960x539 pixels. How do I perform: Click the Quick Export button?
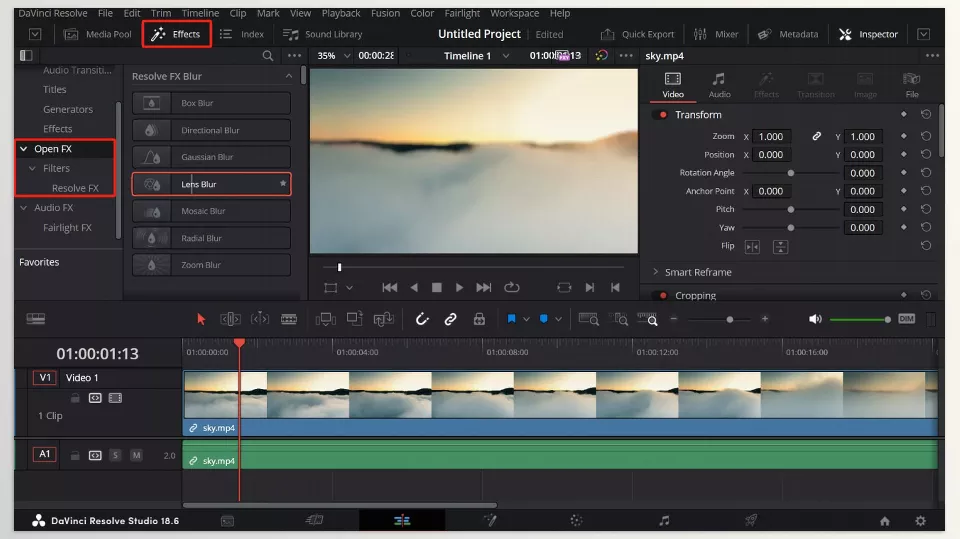637,34
